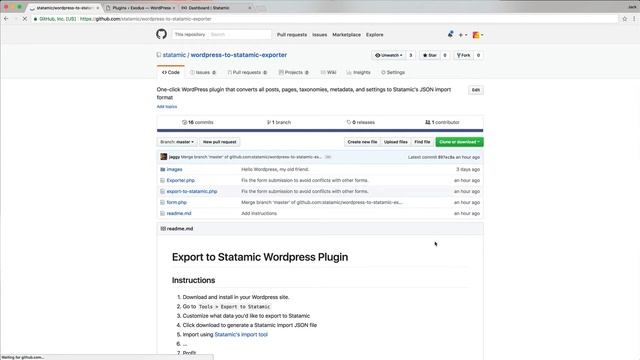Screen dimensions: 640x360
Task: Open 'Hello Wordpress, my old friend' commit message
Action: [275, 169]
